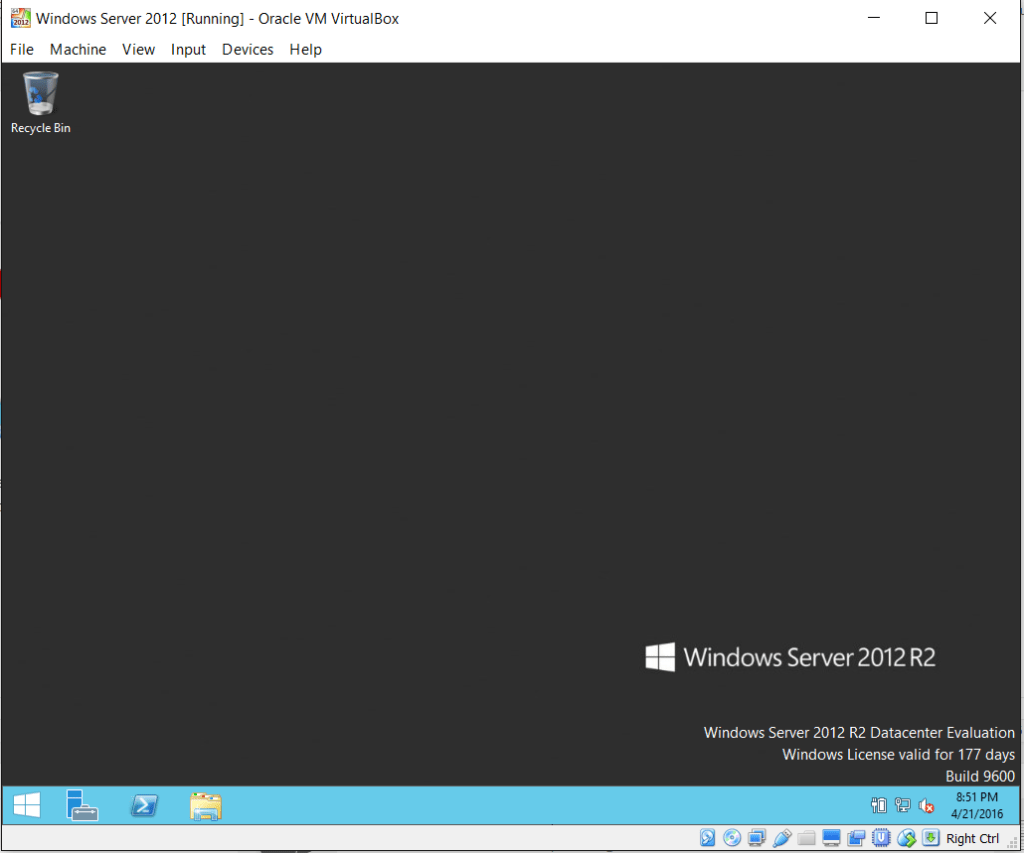The width and height of the screenshot is (1024, 853).
Task: Open the optical drives status icon
Action: pos(732,838)
